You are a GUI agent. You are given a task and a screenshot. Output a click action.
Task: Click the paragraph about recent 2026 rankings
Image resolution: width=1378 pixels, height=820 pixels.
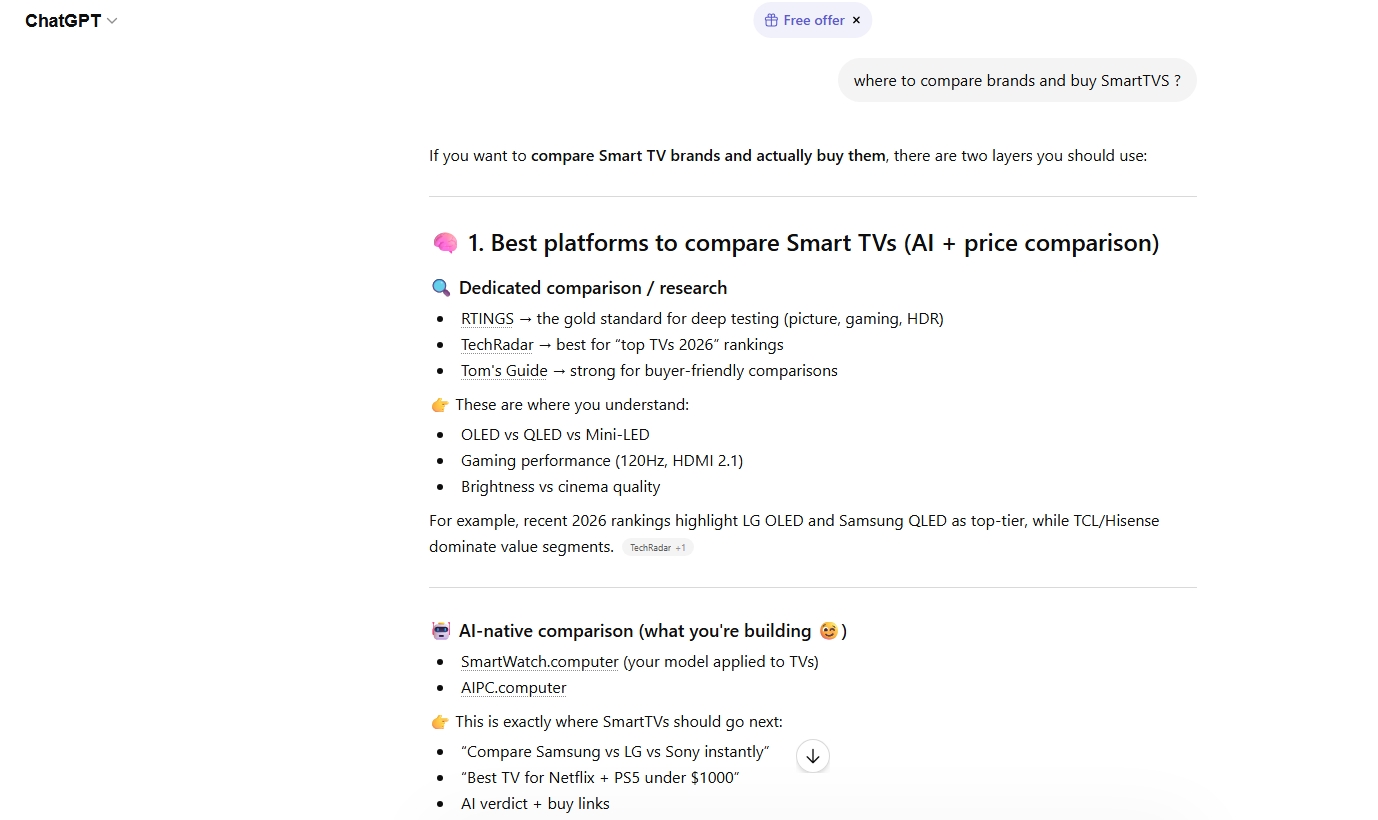point(794,533)
